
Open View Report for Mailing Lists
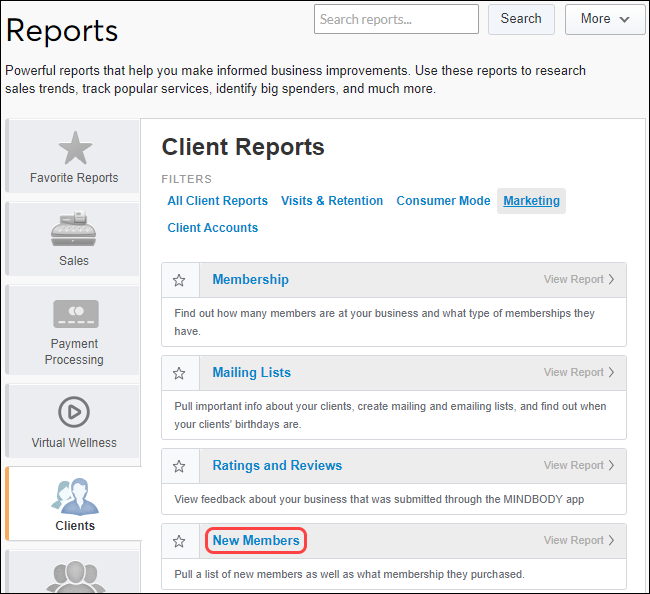tap(579, 373)
